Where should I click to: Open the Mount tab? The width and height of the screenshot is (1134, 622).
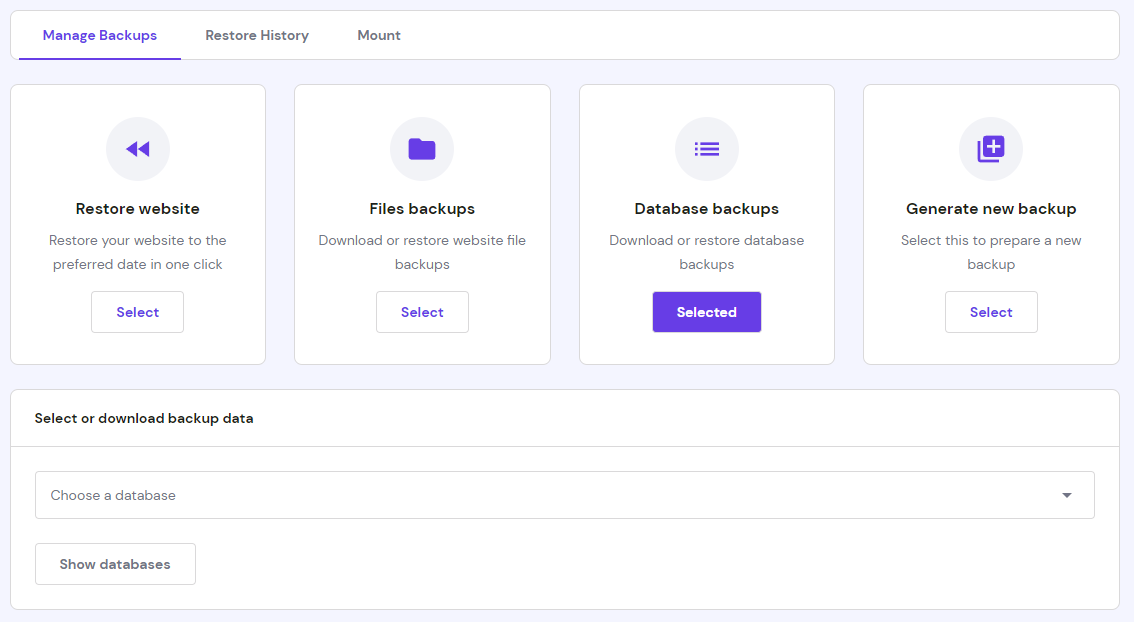[378, 35]
